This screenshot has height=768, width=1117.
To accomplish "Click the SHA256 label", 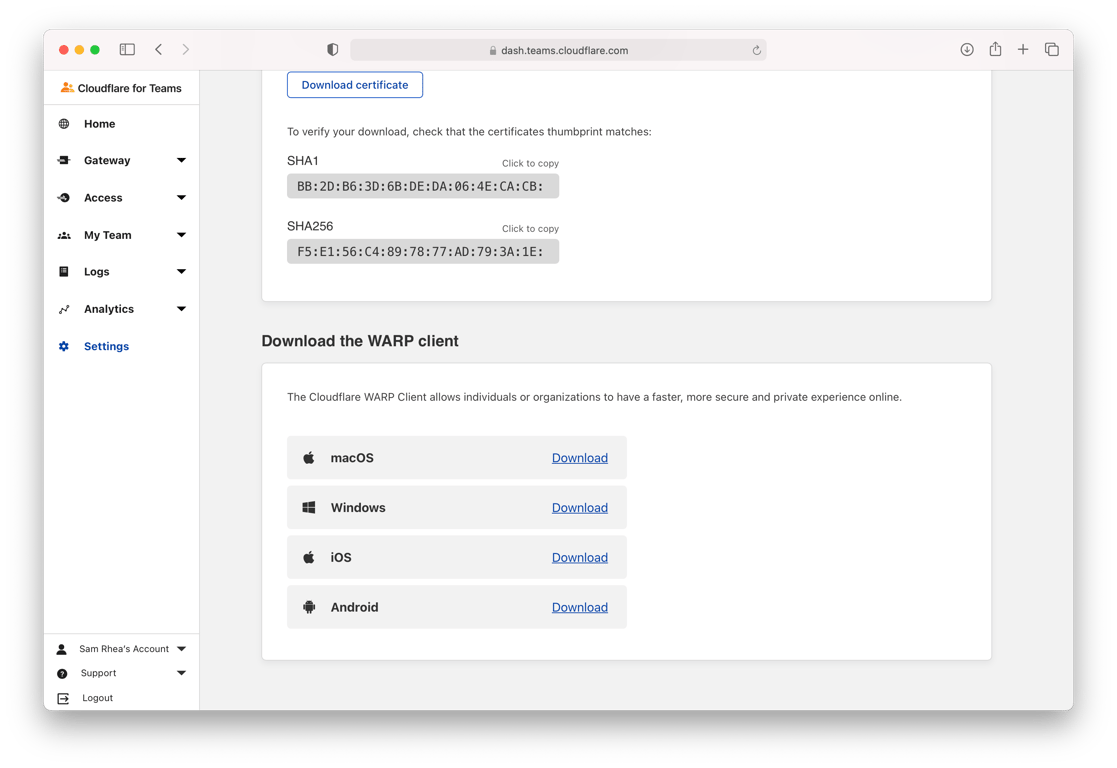I will click(x=310, y=227).
